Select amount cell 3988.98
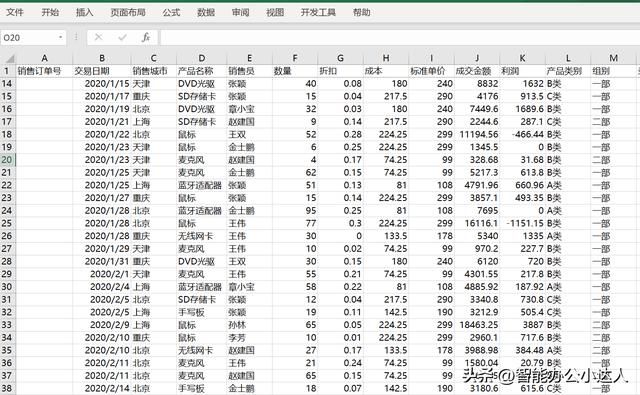Screen dimensions: 640x395 coord(477,350)
